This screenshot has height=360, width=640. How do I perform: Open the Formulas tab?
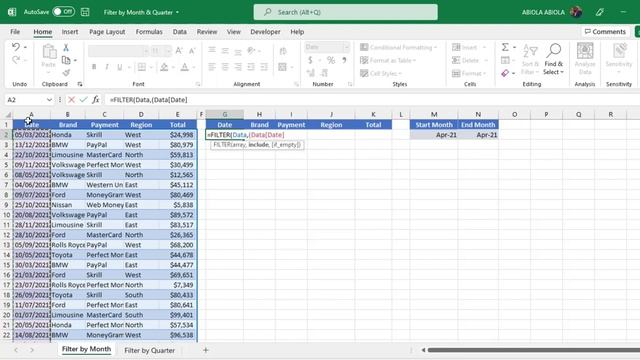click(x=149, y=31)
